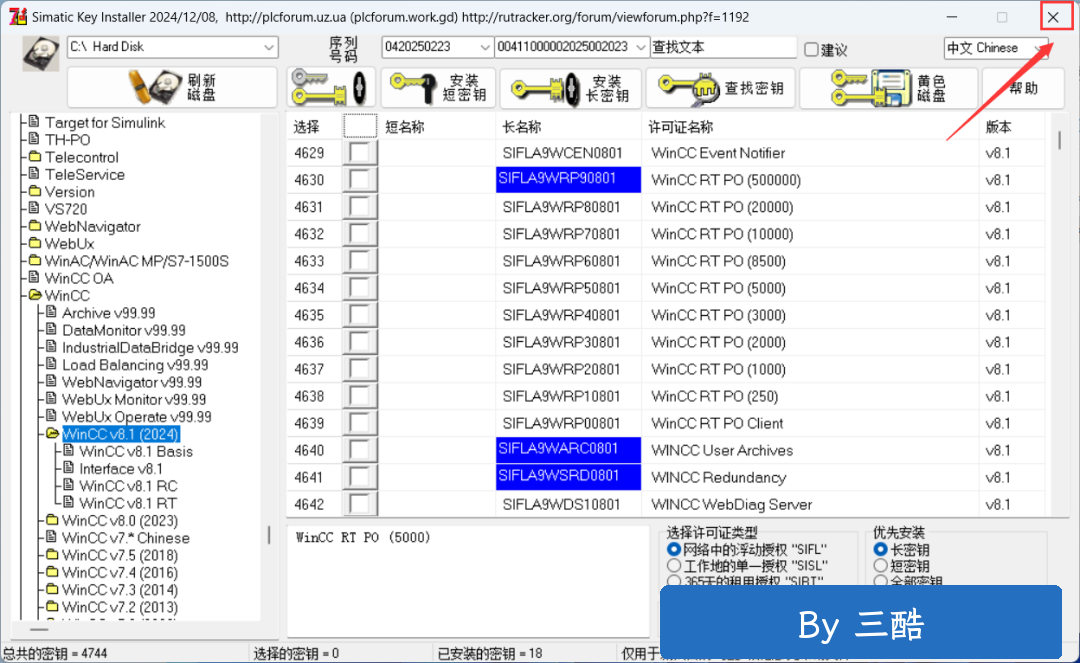Select the WinCC v8.1 RT tree item
Image resolution: width=1080 pixels, height=663 pixels.
click(x=128, y=503)
